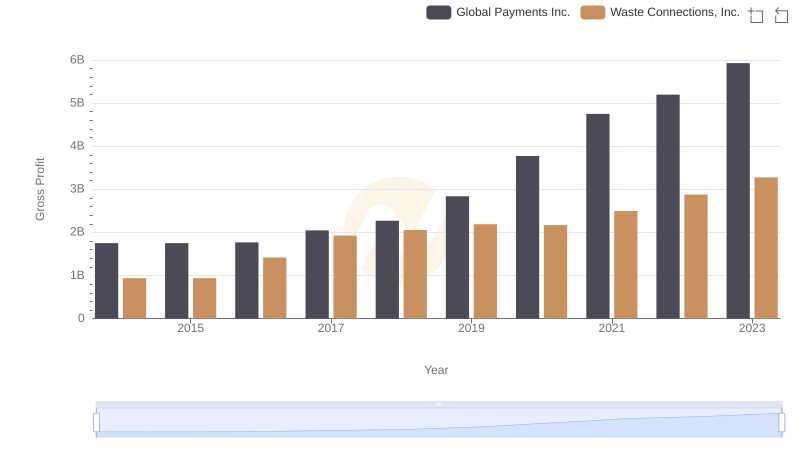Image resolution: width=800 pixels, height=461 pixels.
Task: Toggle Waste Connections, Inc. legend series
Action: click(660, 12)
